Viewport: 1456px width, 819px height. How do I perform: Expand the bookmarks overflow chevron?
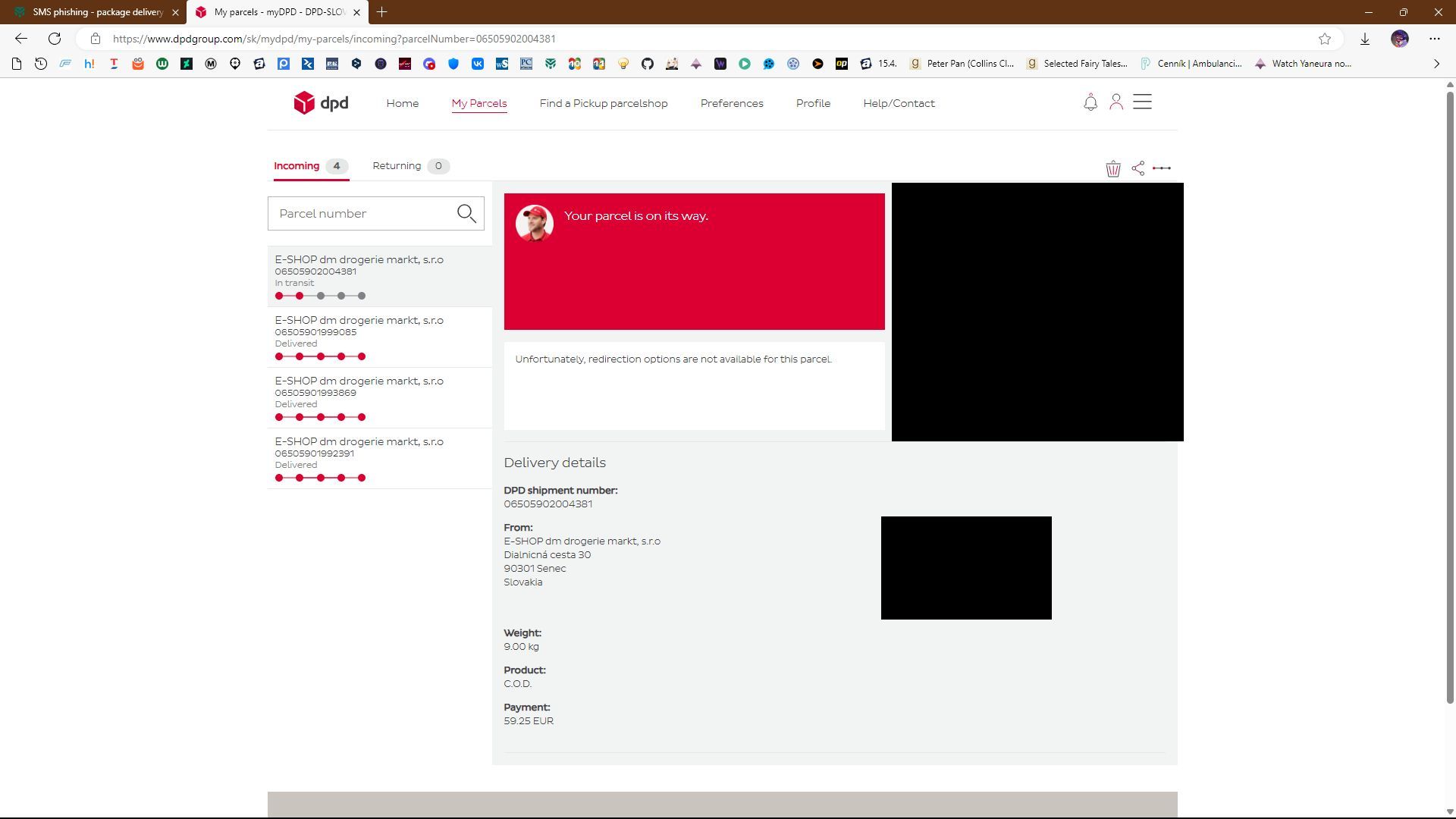click(1436, 64)
